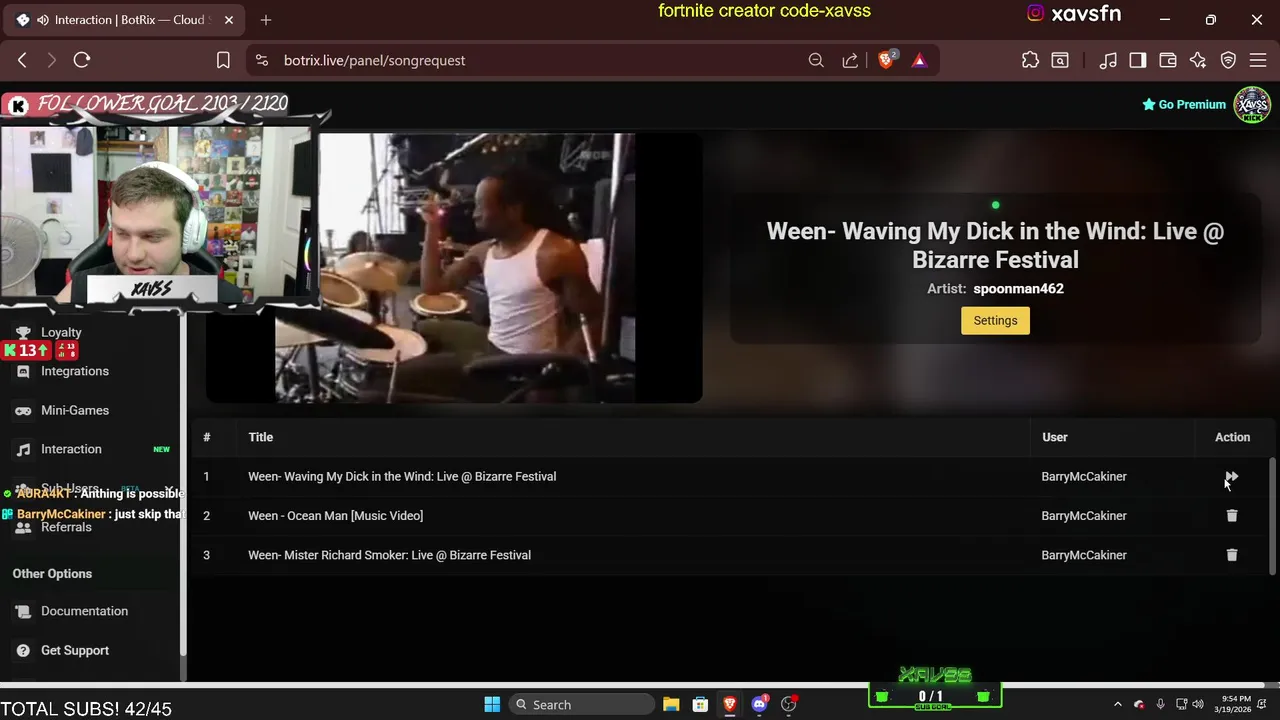Viewport: 1280px width, 720px height.
Task: Open Loyalty sidebar section
Action: [61, 332]
